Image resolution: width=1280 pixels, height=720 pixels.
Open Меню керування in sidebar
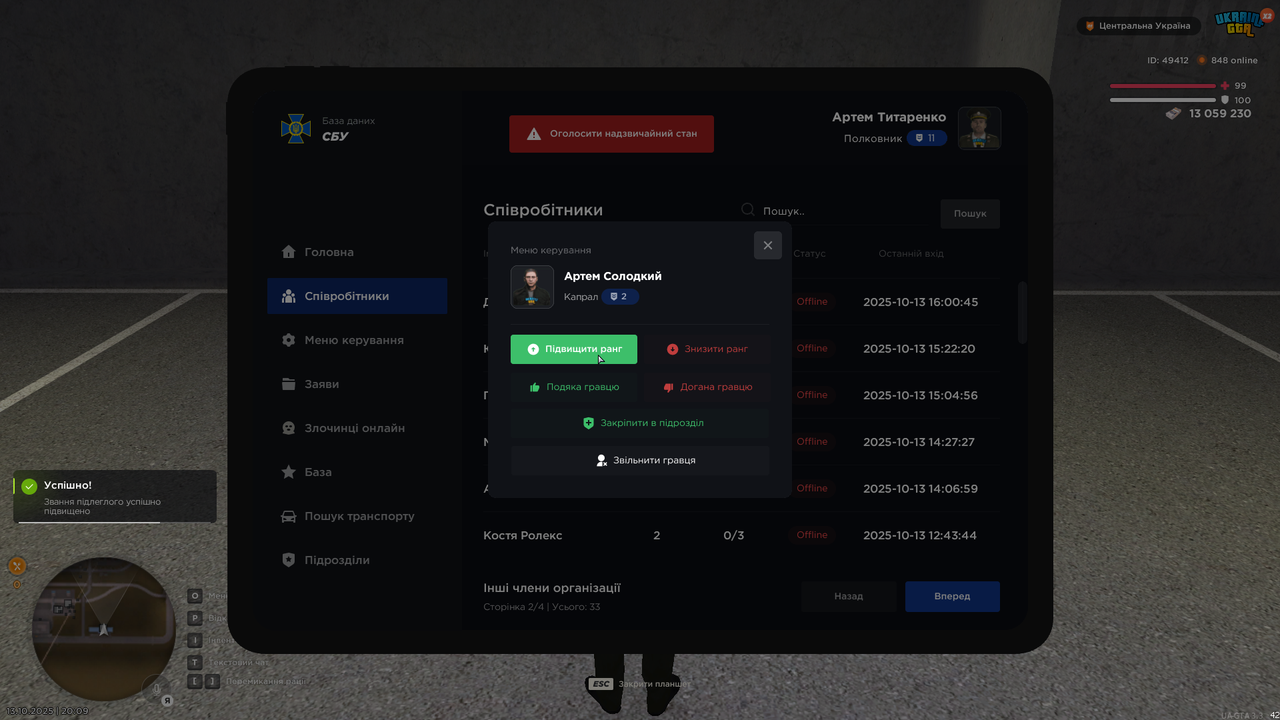tap(357, 340)
